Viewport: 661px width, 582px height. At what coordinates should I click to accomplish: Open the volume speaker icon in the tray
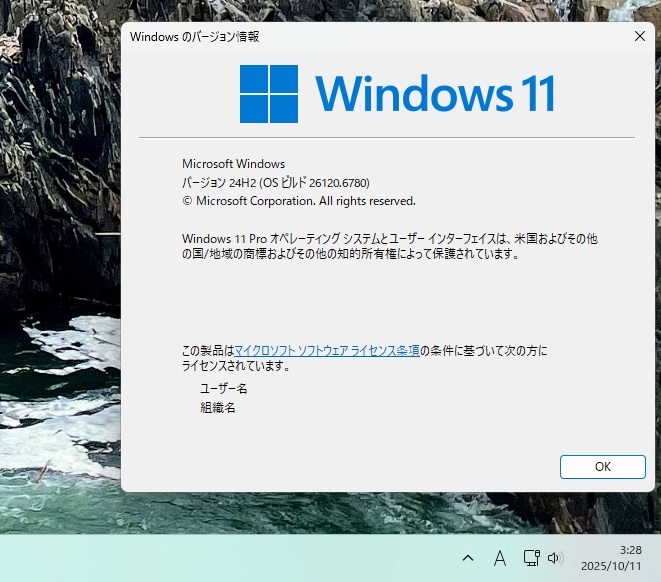[x=554, y=558]
